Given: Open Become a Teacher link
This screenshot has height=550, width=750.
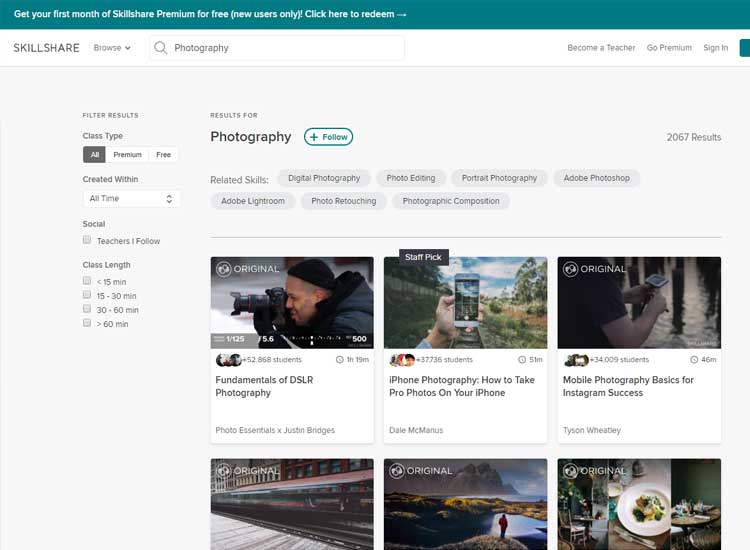Looking at the screenshot, I should [601, 48].
